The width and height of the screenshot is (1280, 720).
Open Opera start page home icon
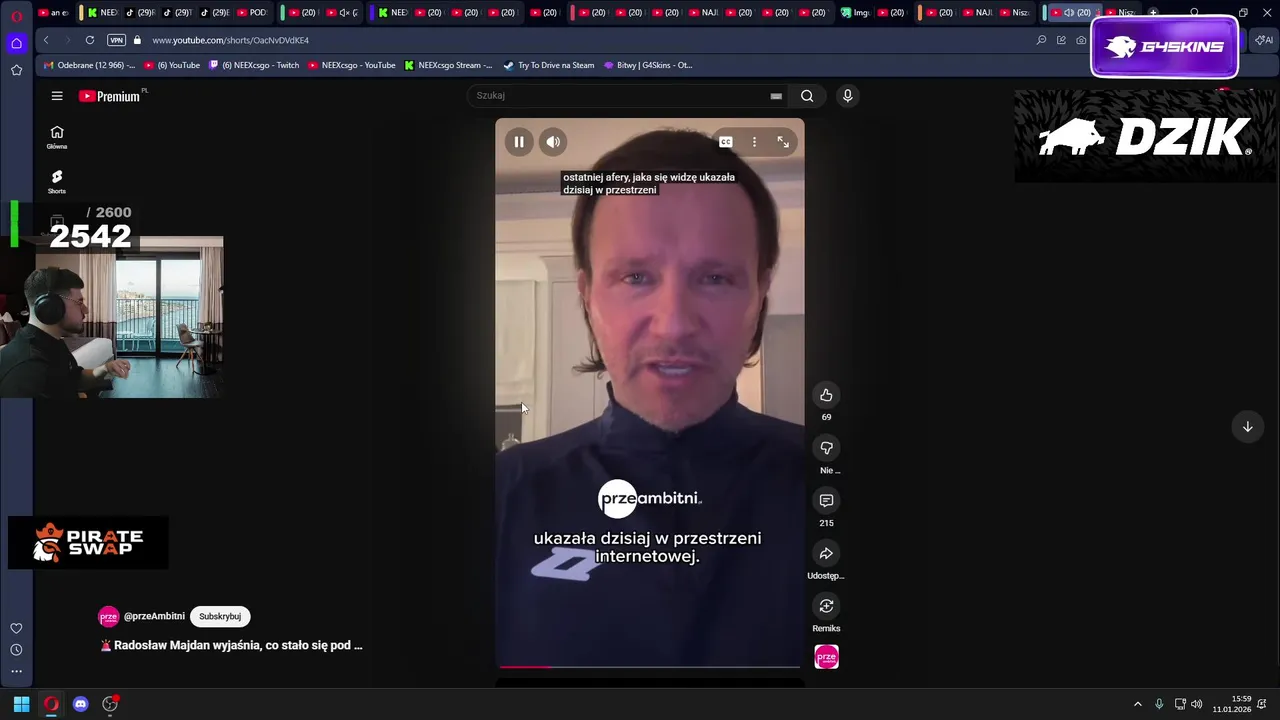(x=16, y=43)
